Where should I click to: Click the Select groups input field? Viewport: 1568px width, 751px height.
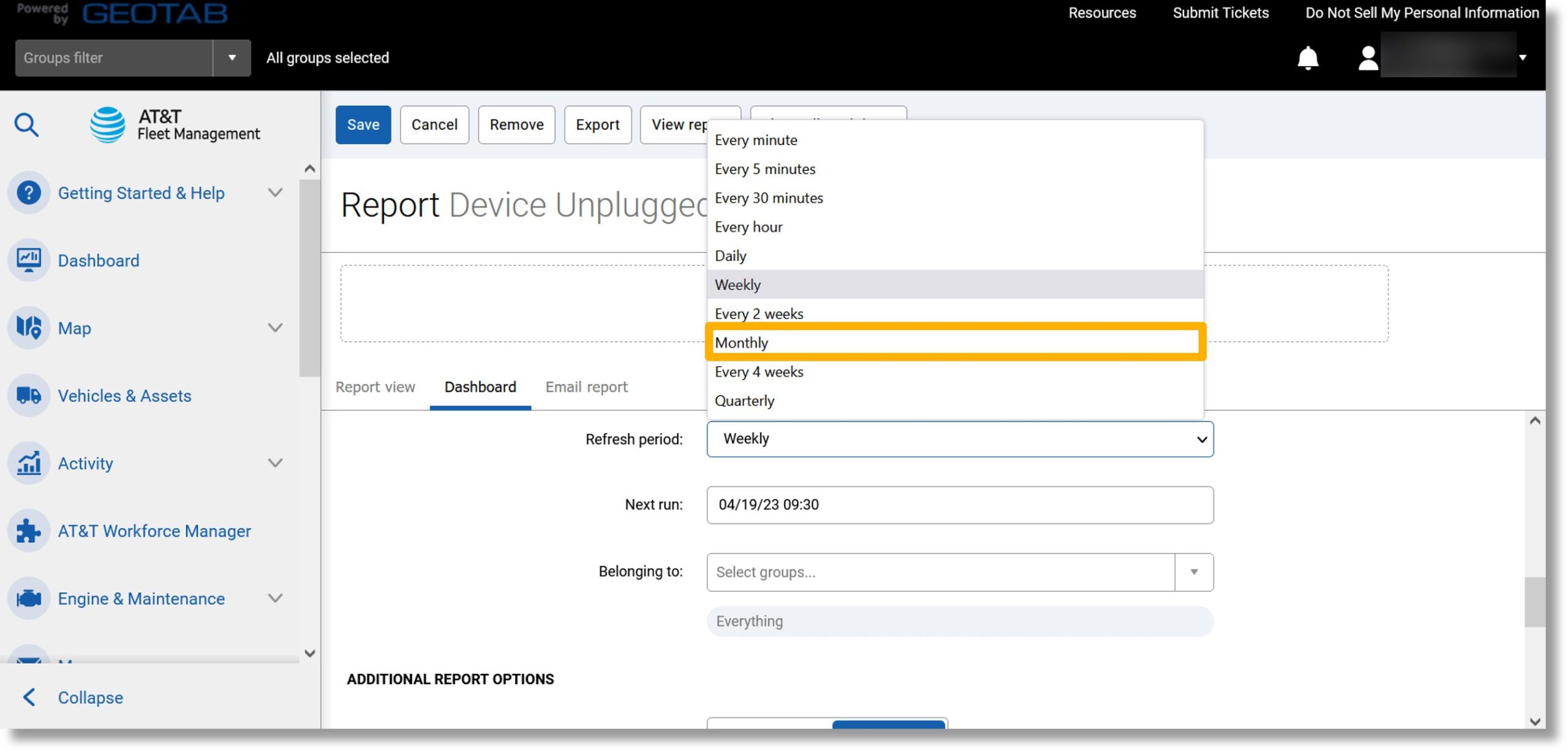click(941, 572)
